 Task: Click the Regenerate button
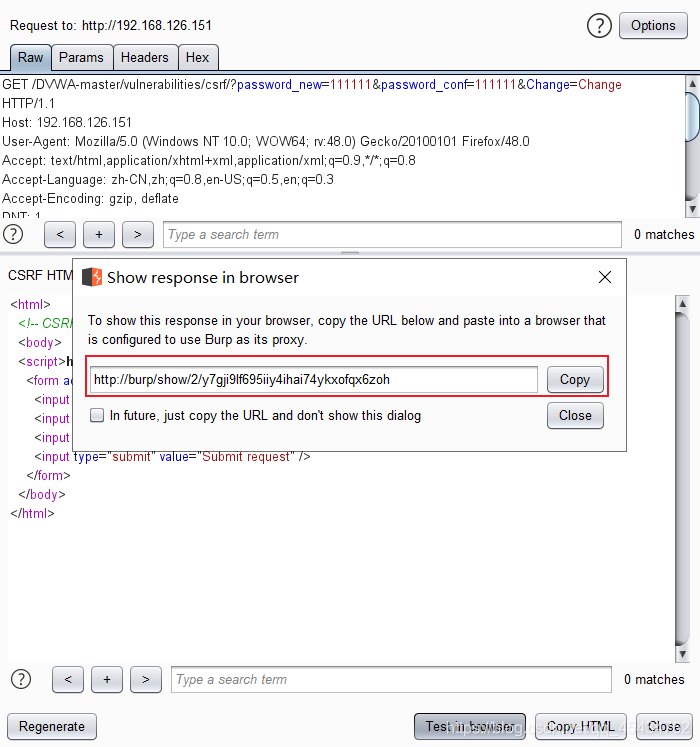52,727
